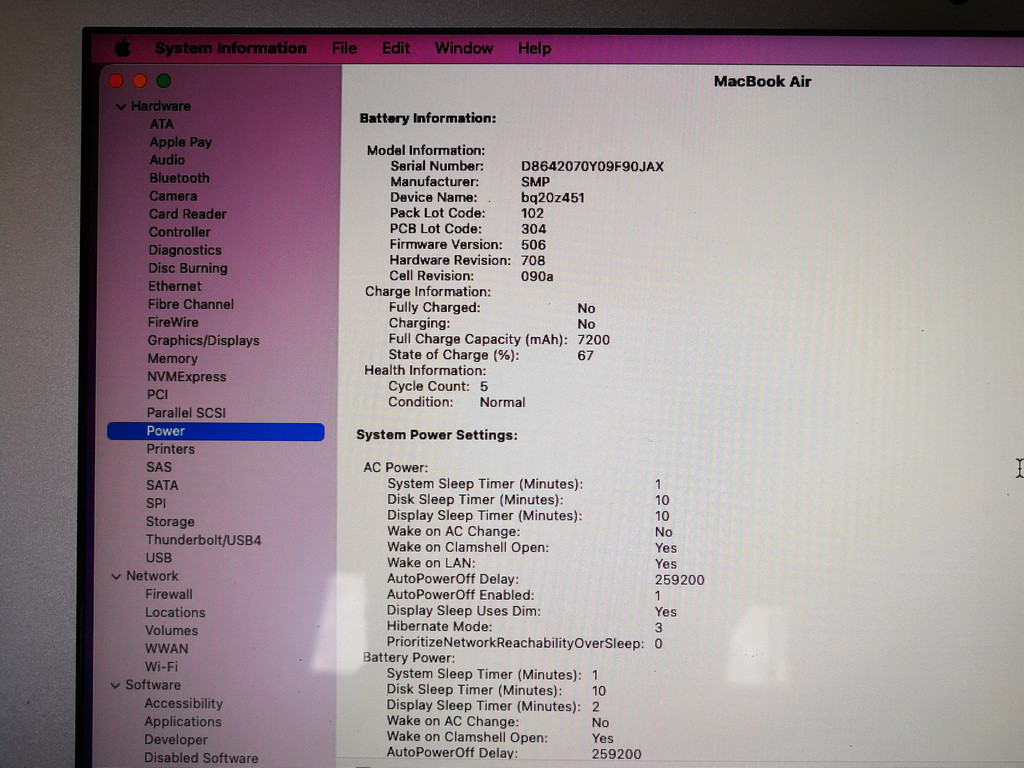1024x768 pixels.
Task: Select Ethernet in the sidebar
Action: coord(174,286)
